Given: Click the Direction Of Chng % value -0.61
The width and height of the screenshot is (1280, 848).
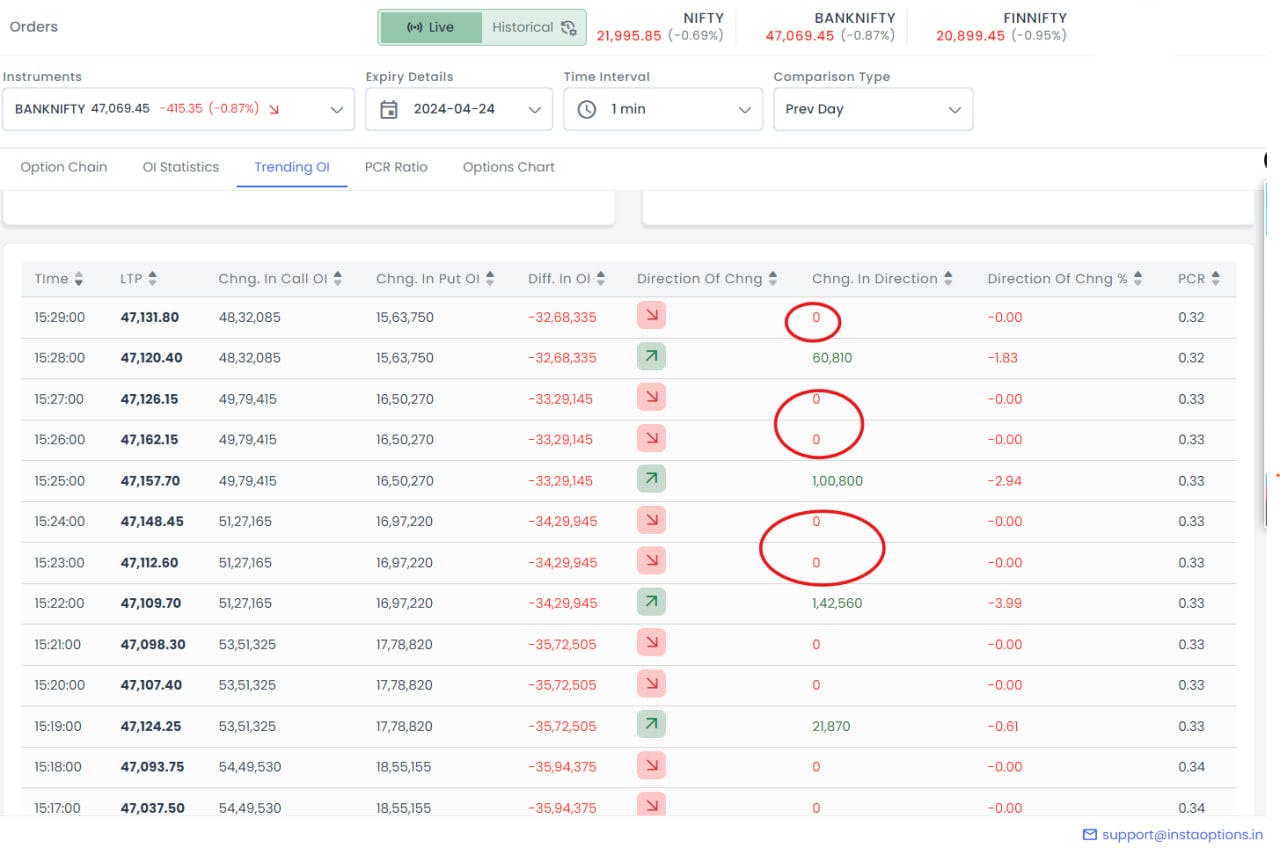Looking at the screenshot, I should 1002,727.
